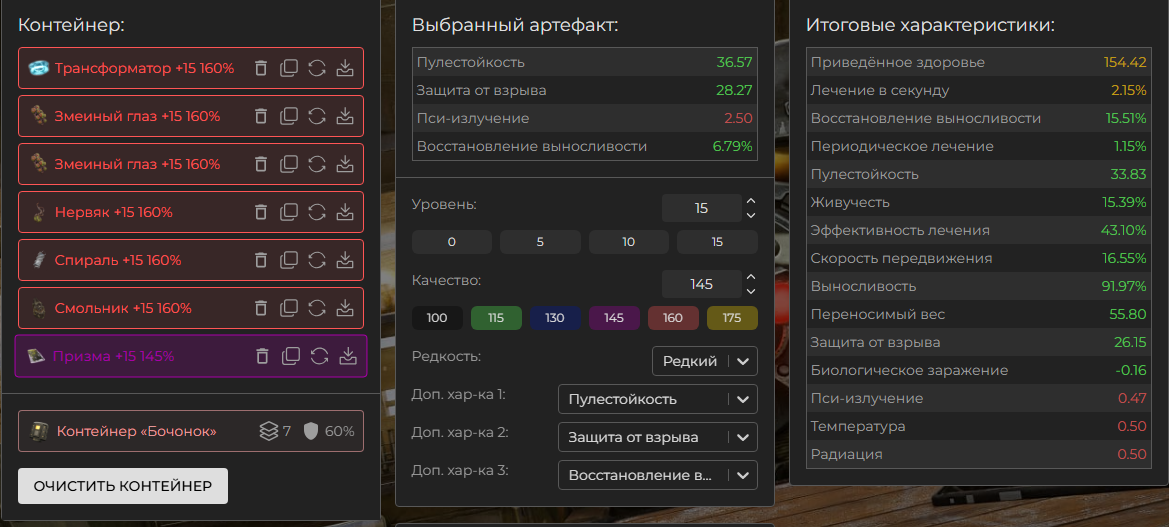
Task: Click the replace icon on Трансформатор row
Action: pyautogui.click(x=317, y=68)
